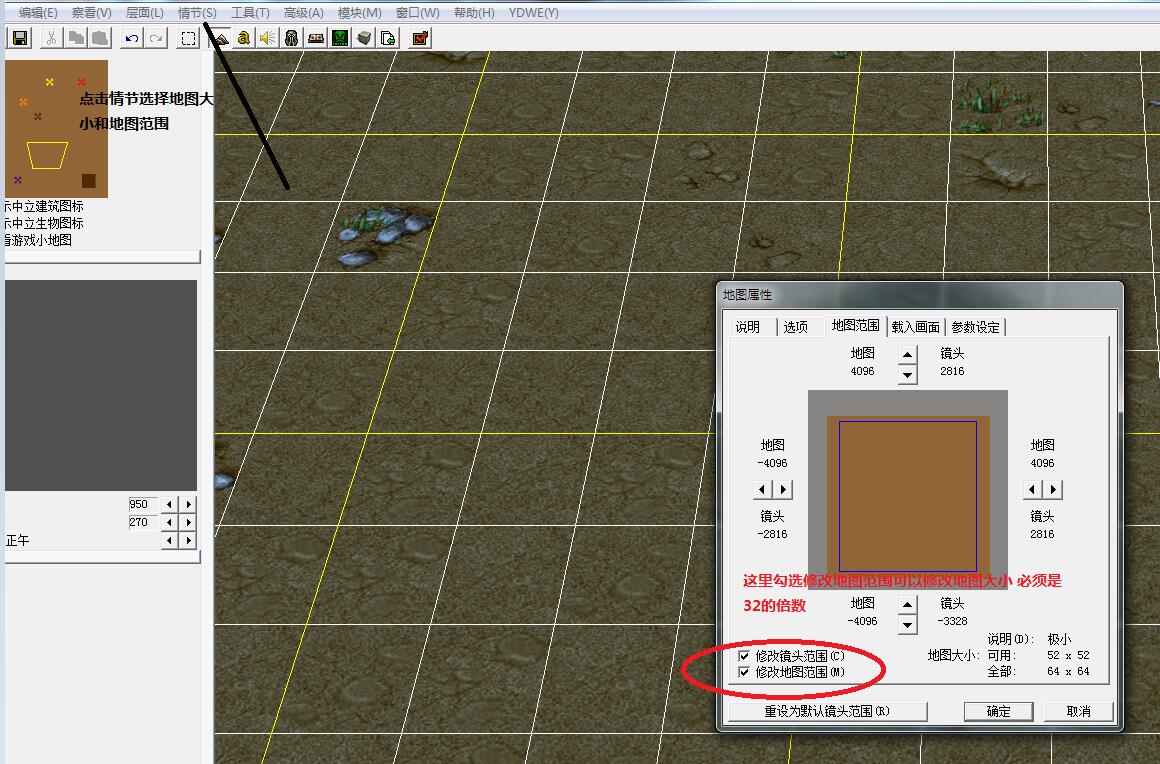
Task: Open the 情节(S) menu
Action: [196, 13]
